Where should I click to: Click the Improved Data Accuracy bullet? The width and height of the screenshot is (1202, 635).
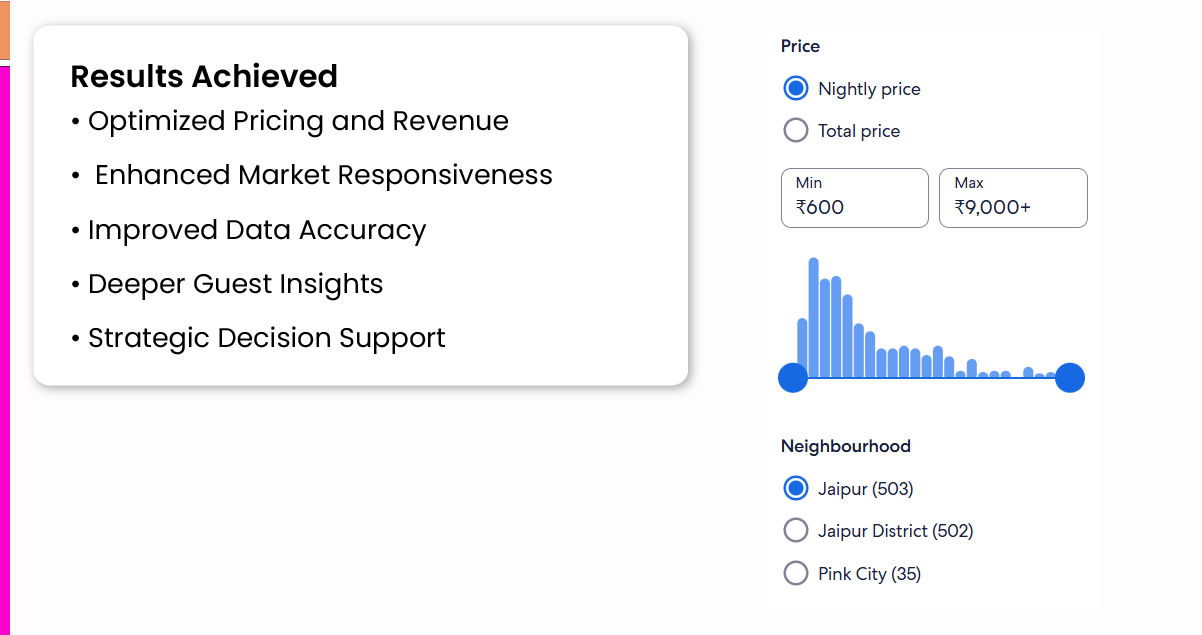tap(250, 230)
